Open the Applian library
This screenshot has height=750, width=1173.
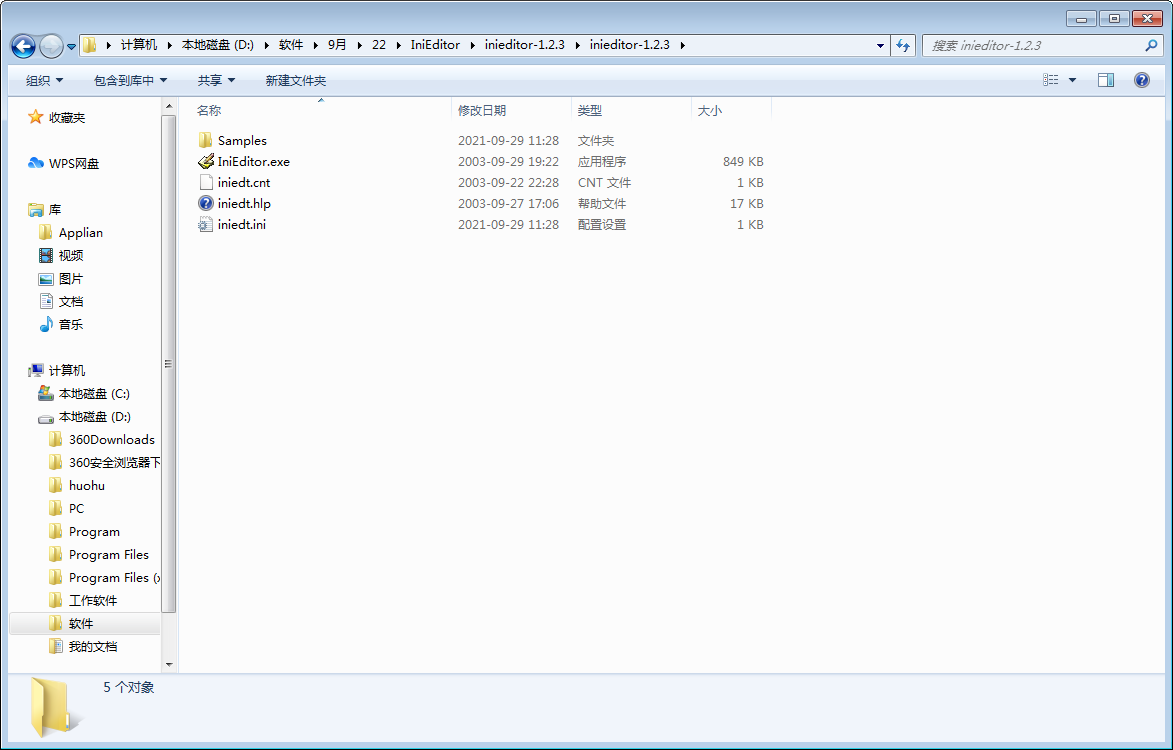coord(81,233)
